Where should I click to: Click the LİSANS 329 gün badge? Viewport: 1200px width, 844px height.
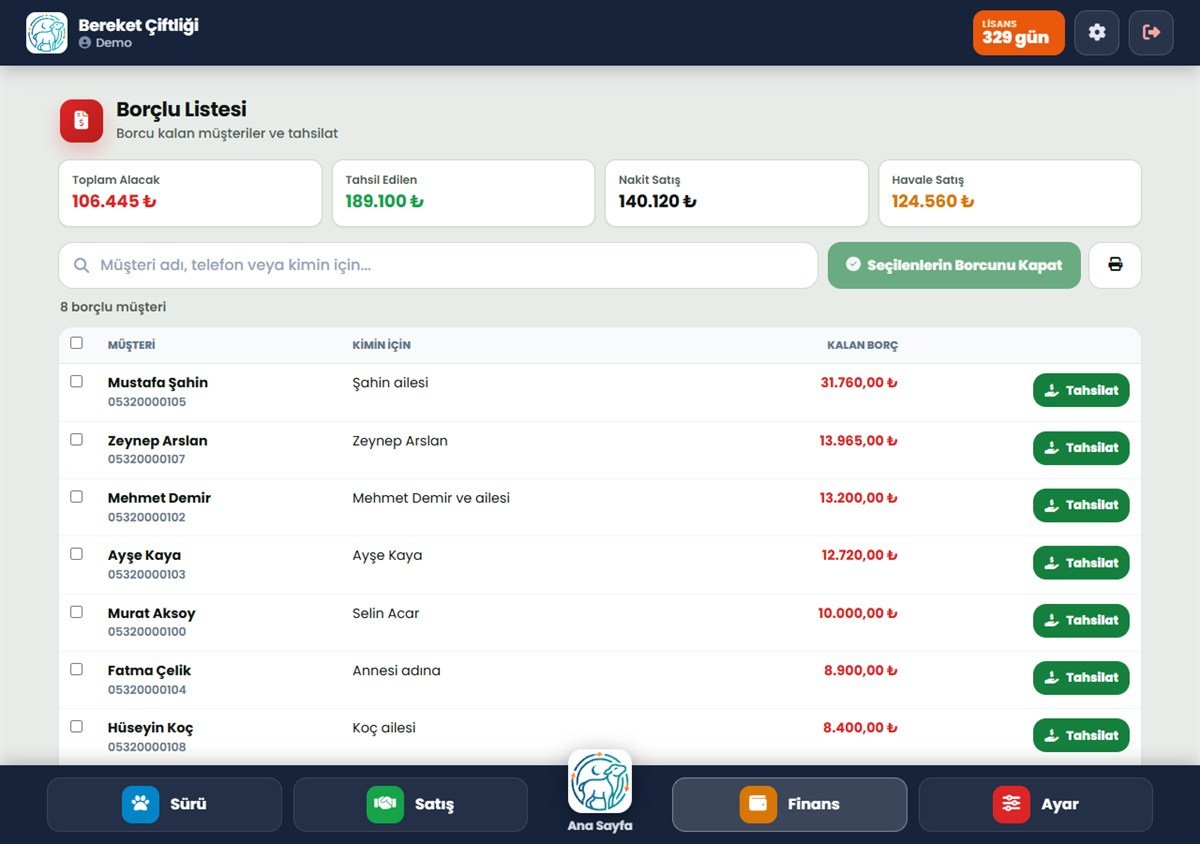coord(1018,33)
